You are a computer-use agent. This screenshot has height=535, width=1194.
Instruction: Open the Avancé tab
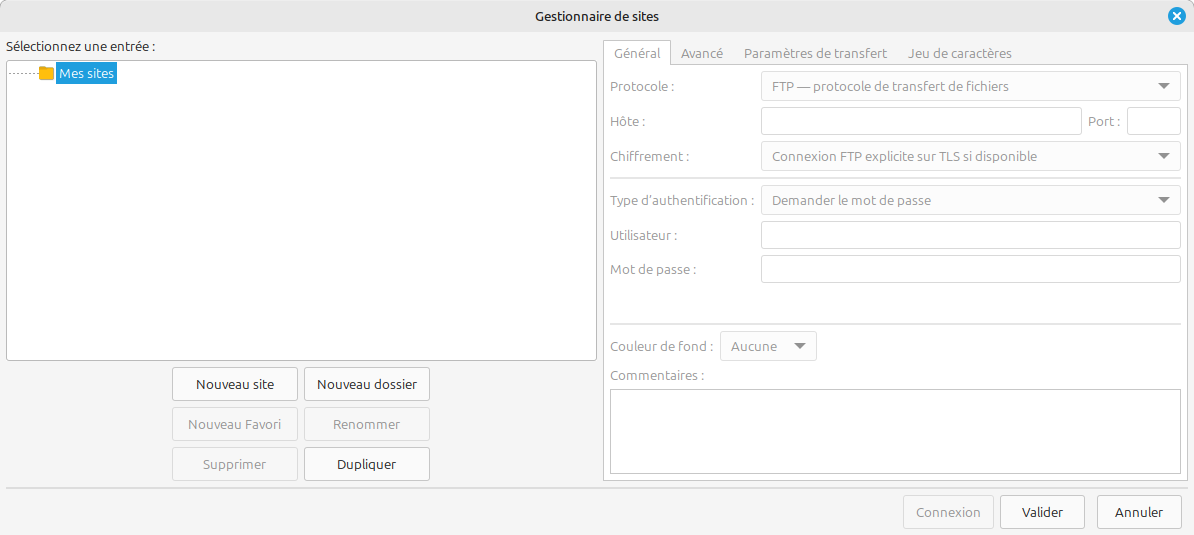tap(702, 54)
